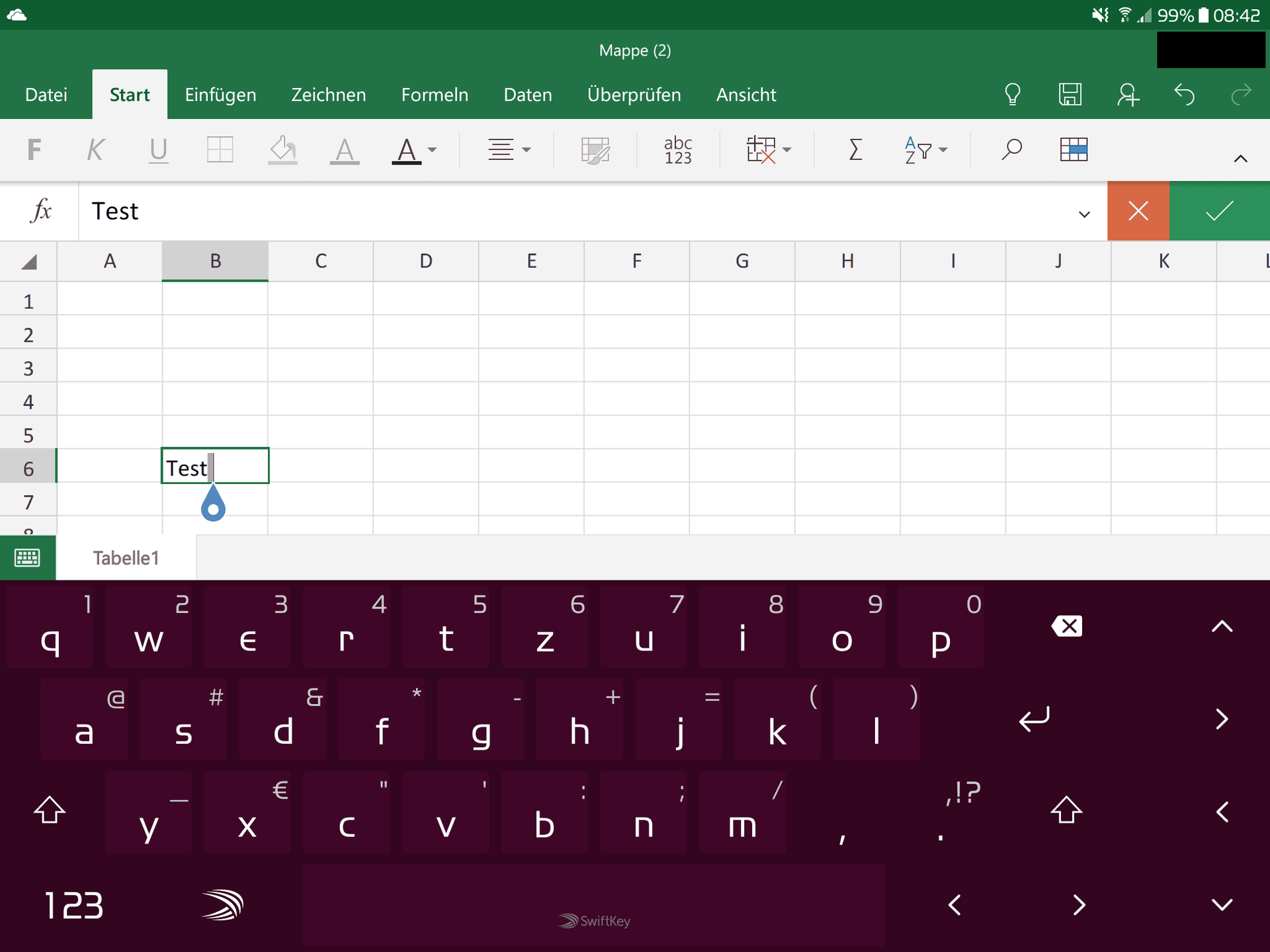The height and width of the screenshot is (952, 1270).
Task: Click the format as table icon
Action: coord(1074,149)
